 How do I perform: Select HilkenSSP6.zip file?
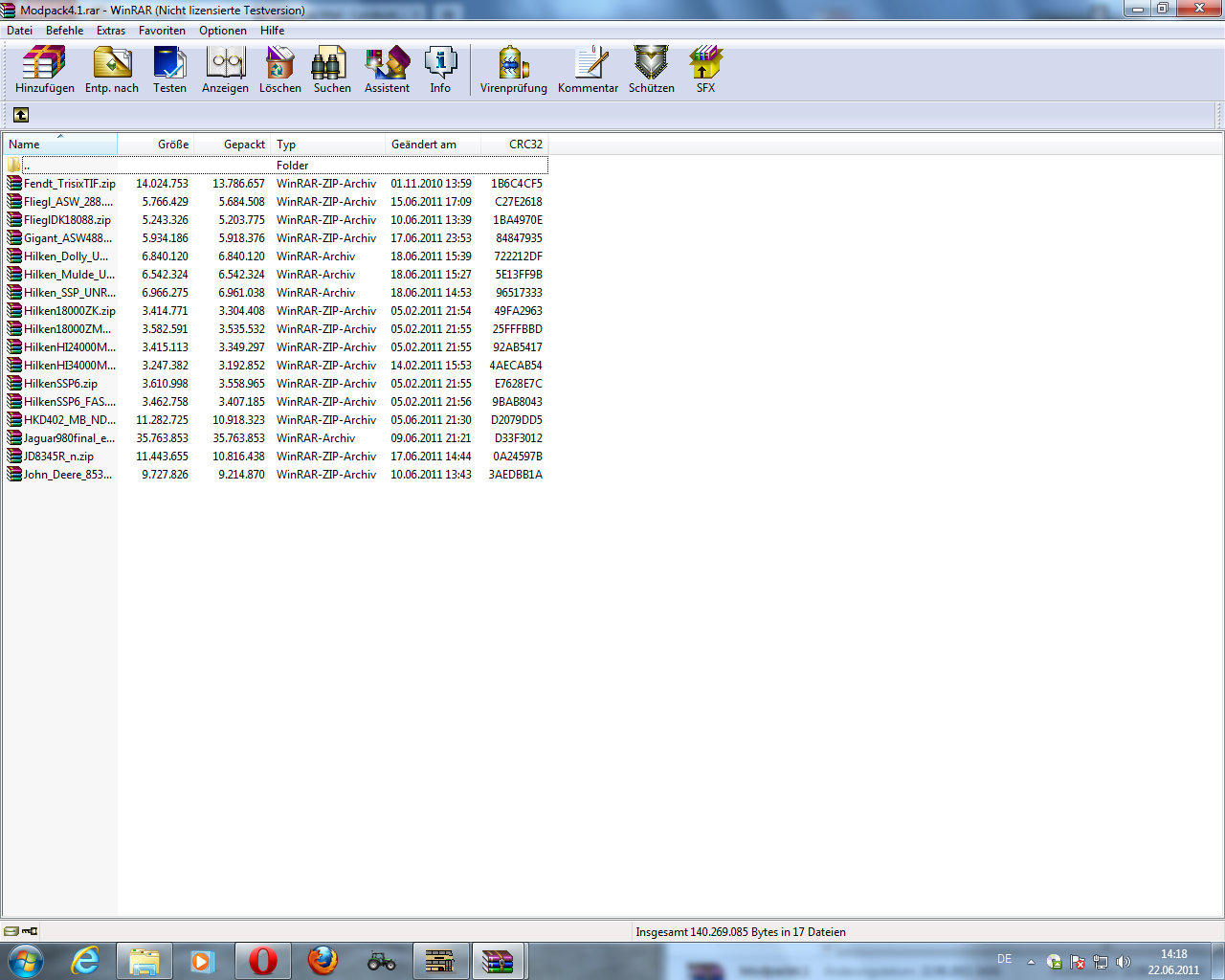coord(276,384)
